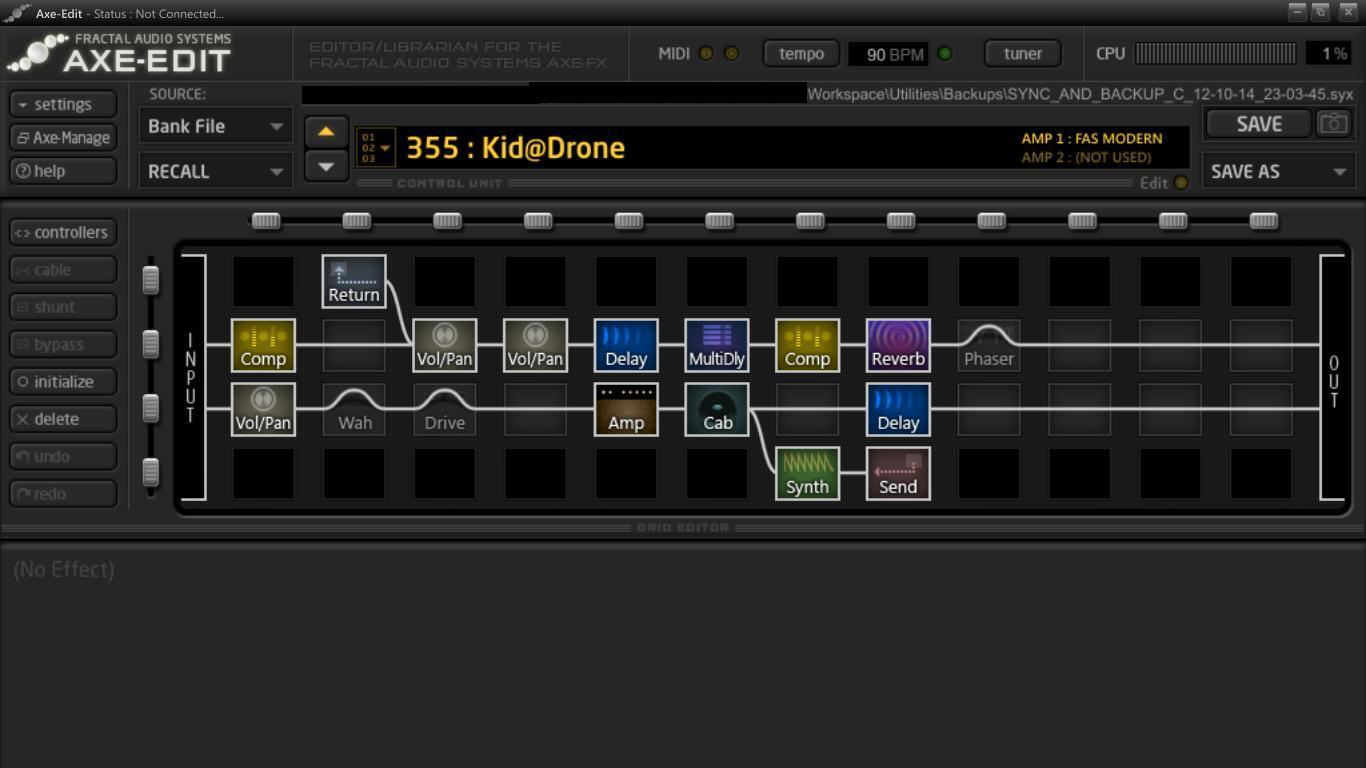
Task: Select the Amp block
Action: coord(626,409)
